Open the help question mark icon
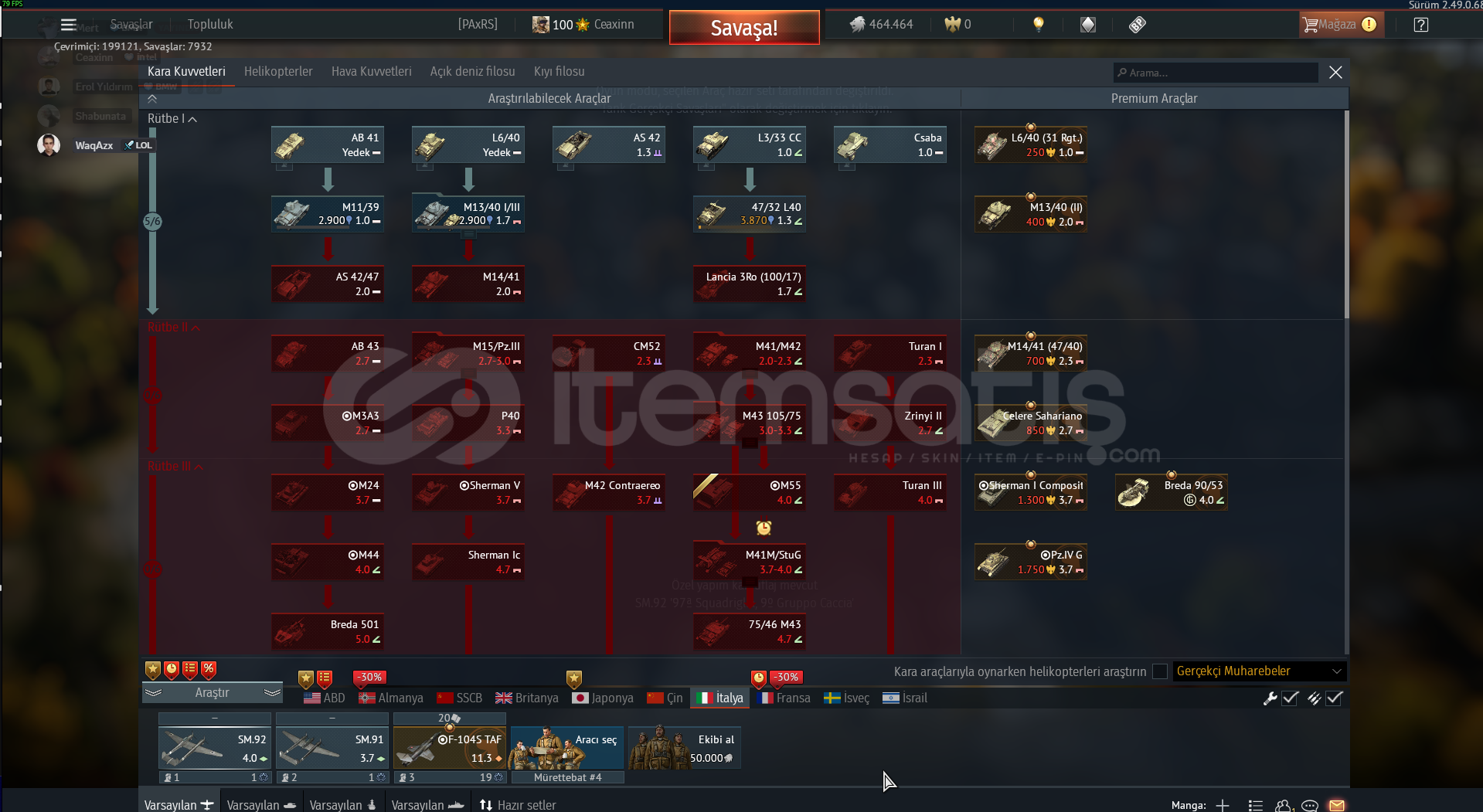The height and width of the screenshot is (812, 1483). [1420, 25]
